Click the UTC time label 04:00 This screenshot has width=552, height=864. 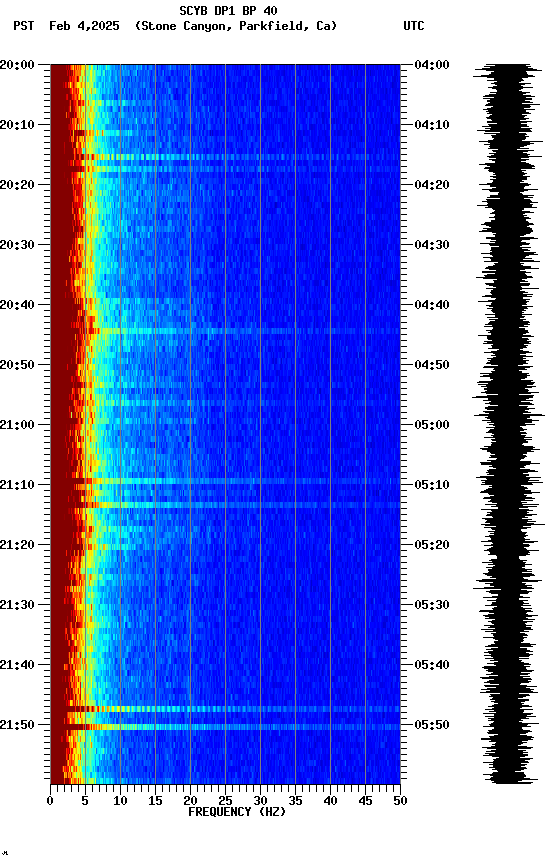432,65
